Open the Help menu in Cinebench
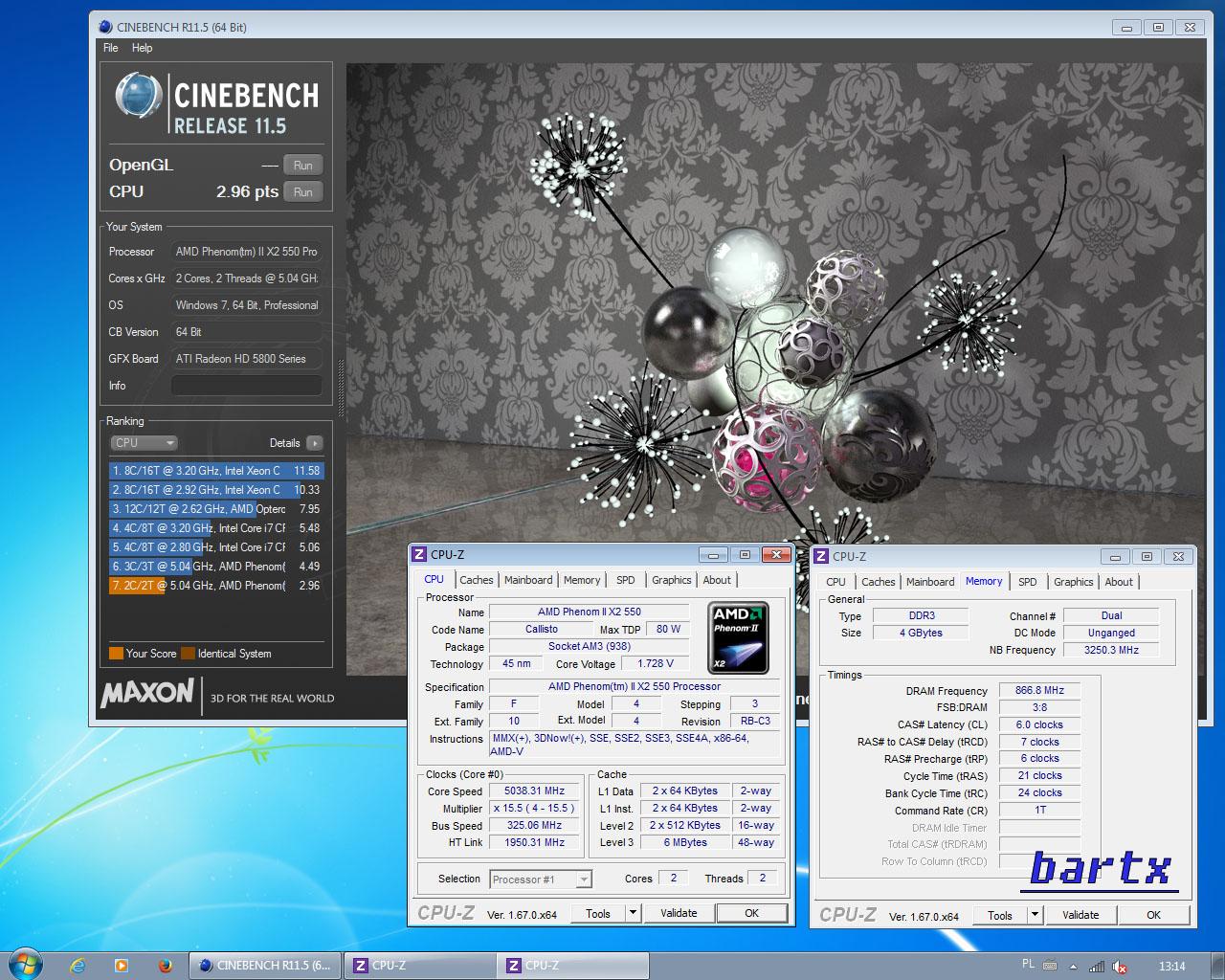 142,48
